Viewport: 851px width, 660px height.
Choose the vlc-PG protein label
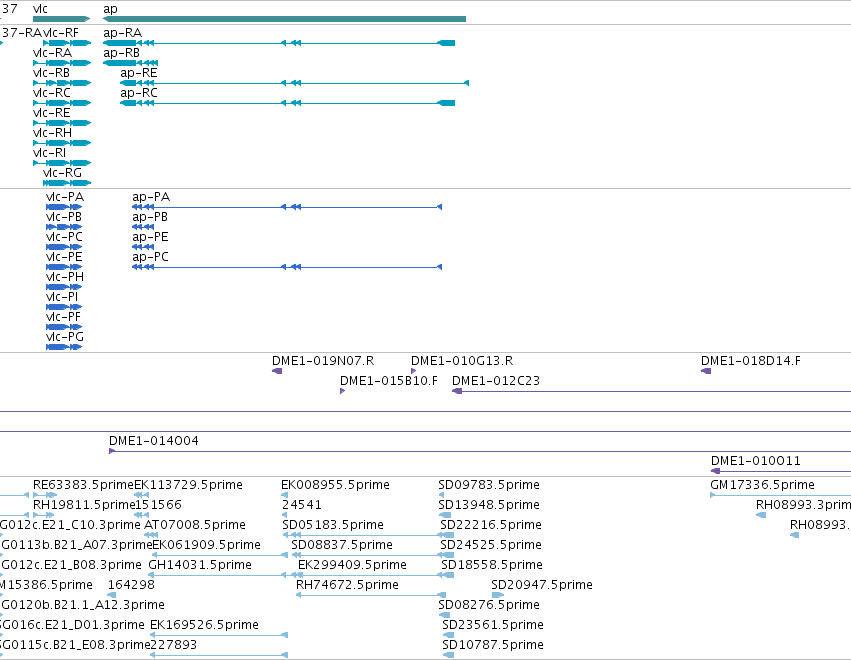click(x=65, y=337)
